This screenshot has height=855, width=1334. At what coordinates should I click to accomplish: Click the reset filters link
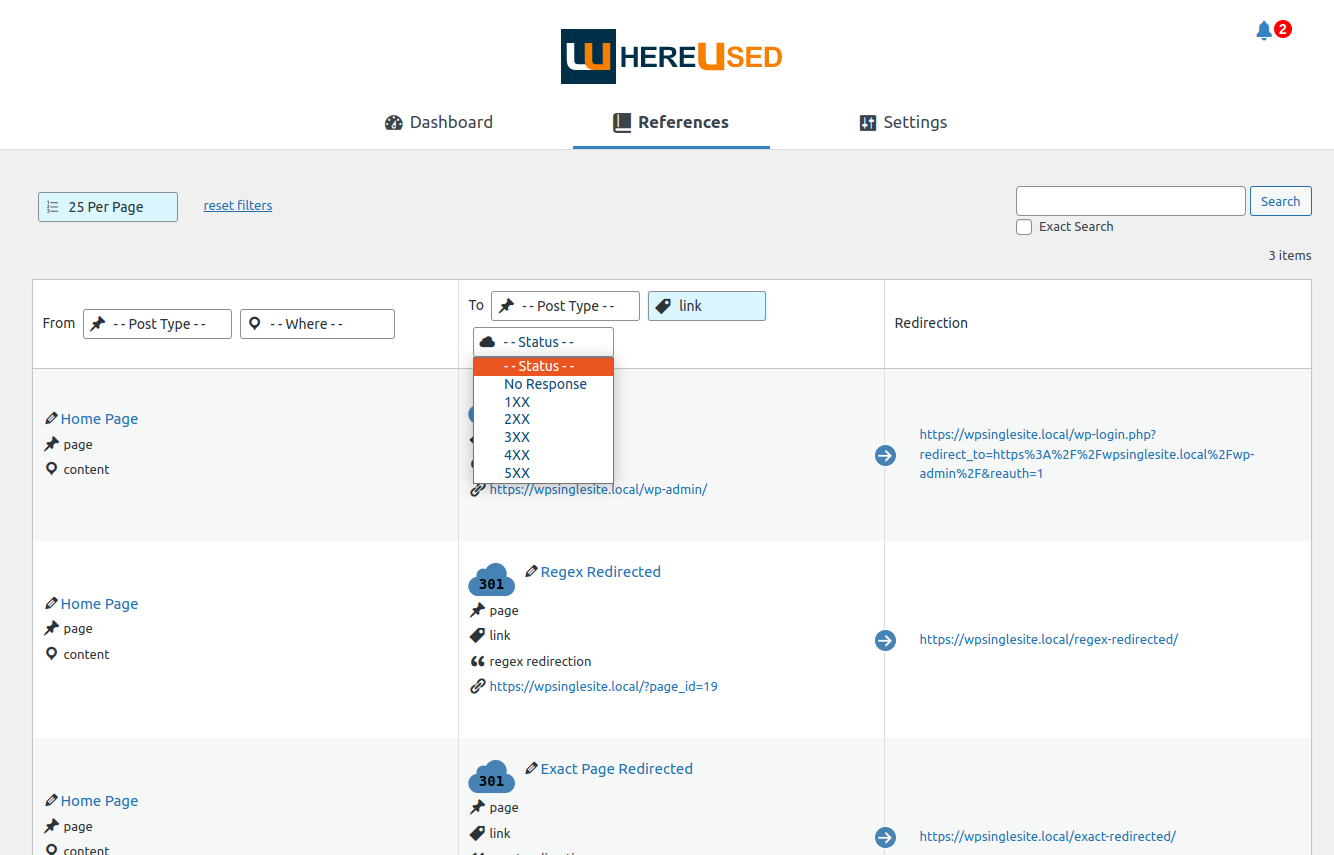pos(238,206)
